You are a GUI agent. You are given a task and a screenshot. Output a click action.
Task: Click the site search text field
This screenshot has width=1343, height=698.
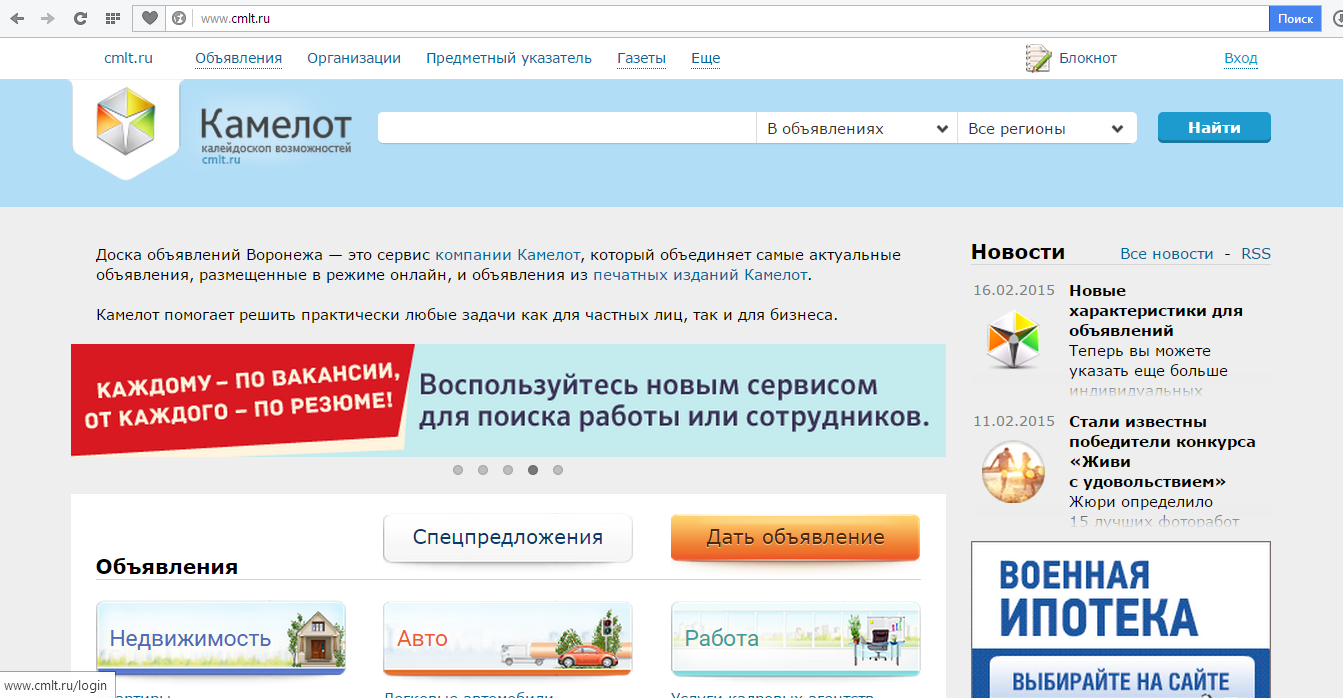point(567,128)
